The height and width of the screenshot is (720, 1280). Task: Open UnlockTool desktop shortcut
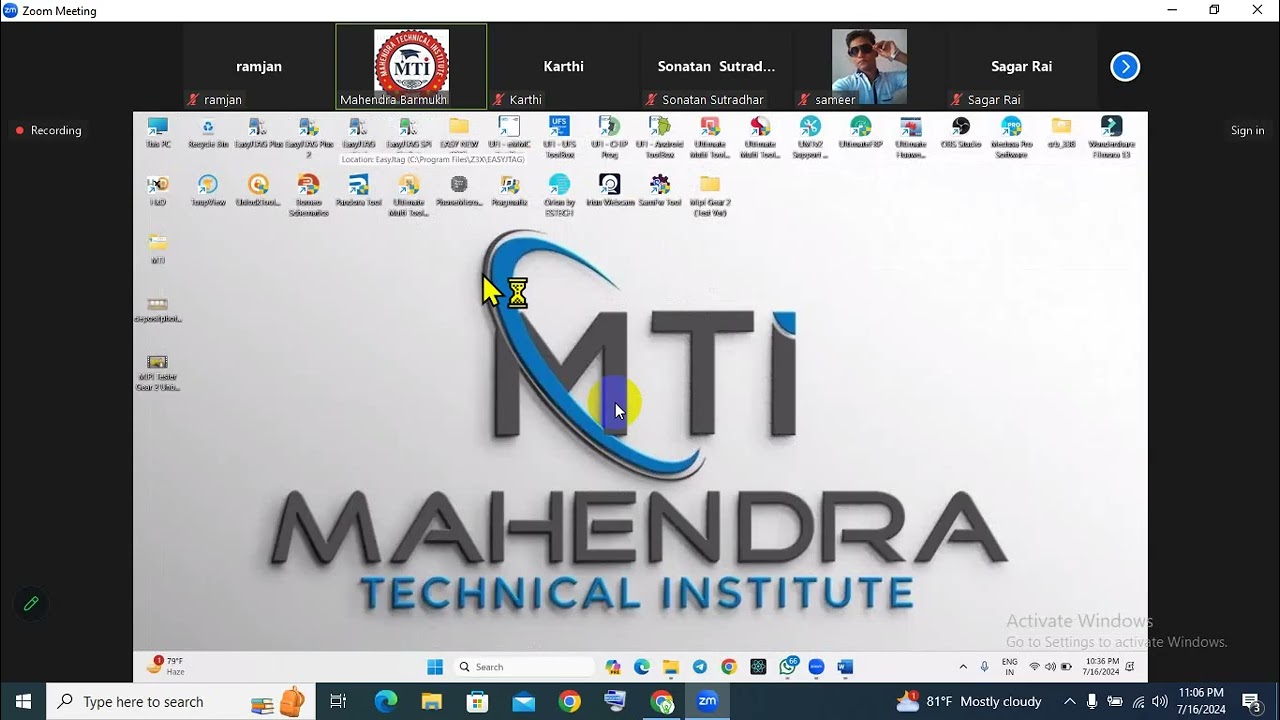(258, 191)
